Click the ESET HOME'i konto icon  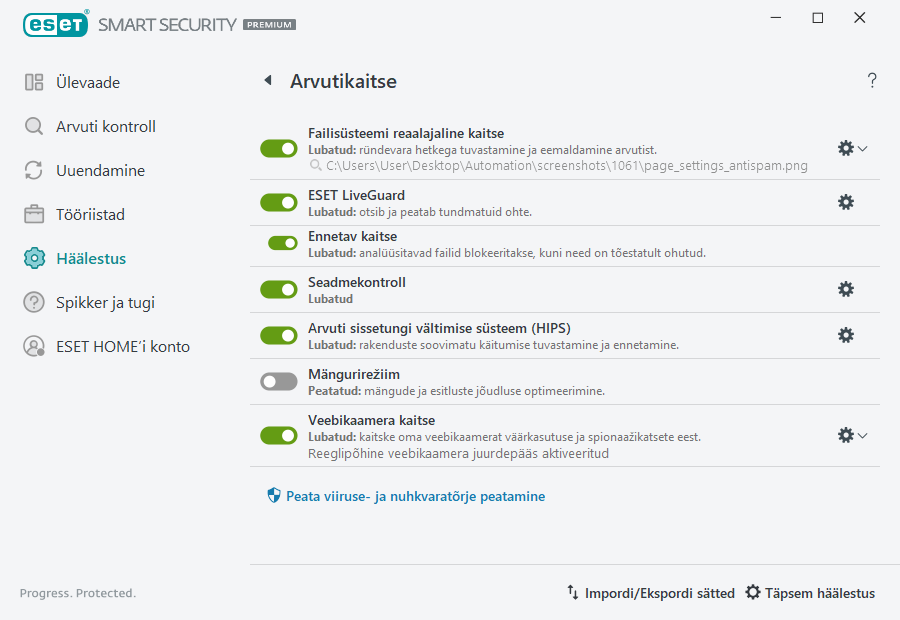33,347
